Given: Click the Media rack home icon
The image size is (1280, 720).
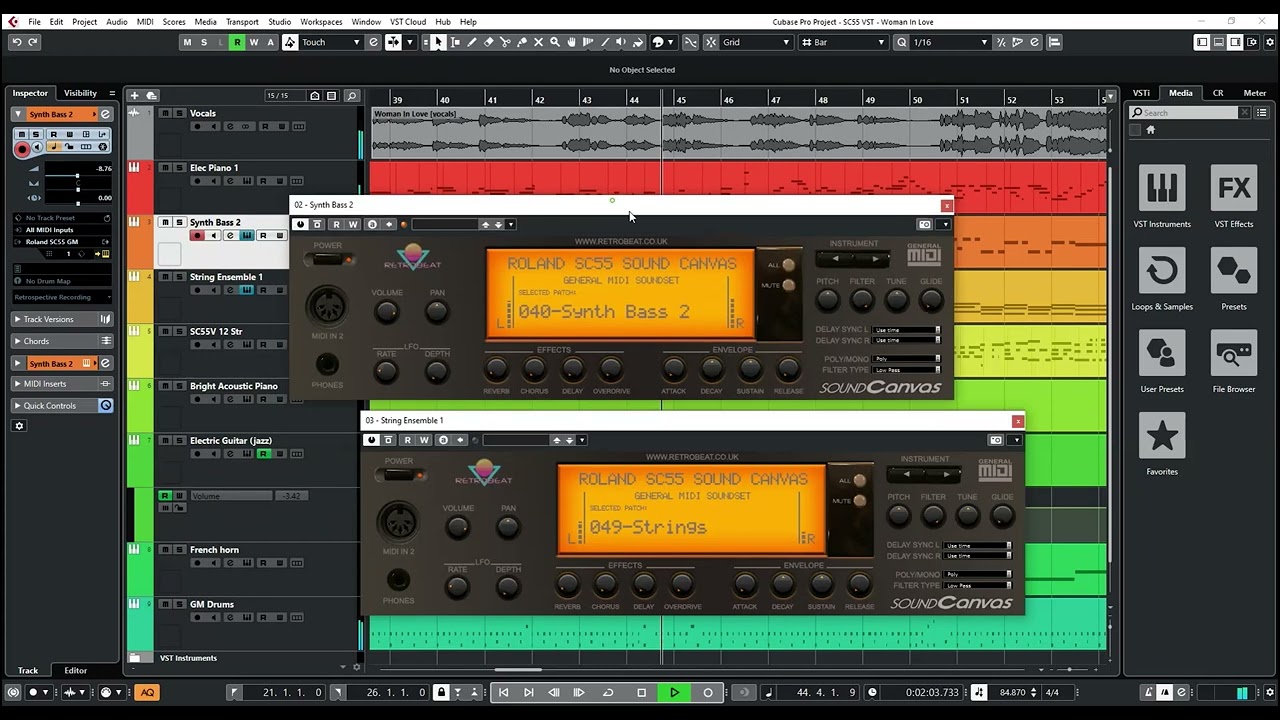Looking at the screenshot, I should pos(1150,130).
